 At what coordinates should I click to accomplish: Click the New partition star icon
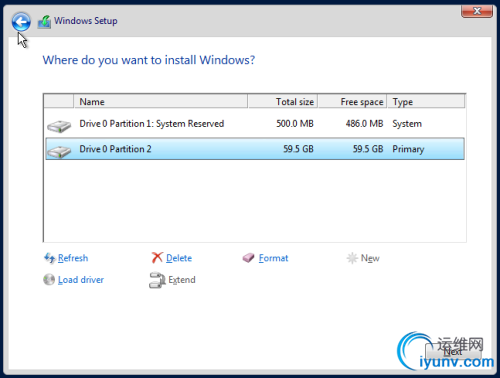click(x=352, y=258)
